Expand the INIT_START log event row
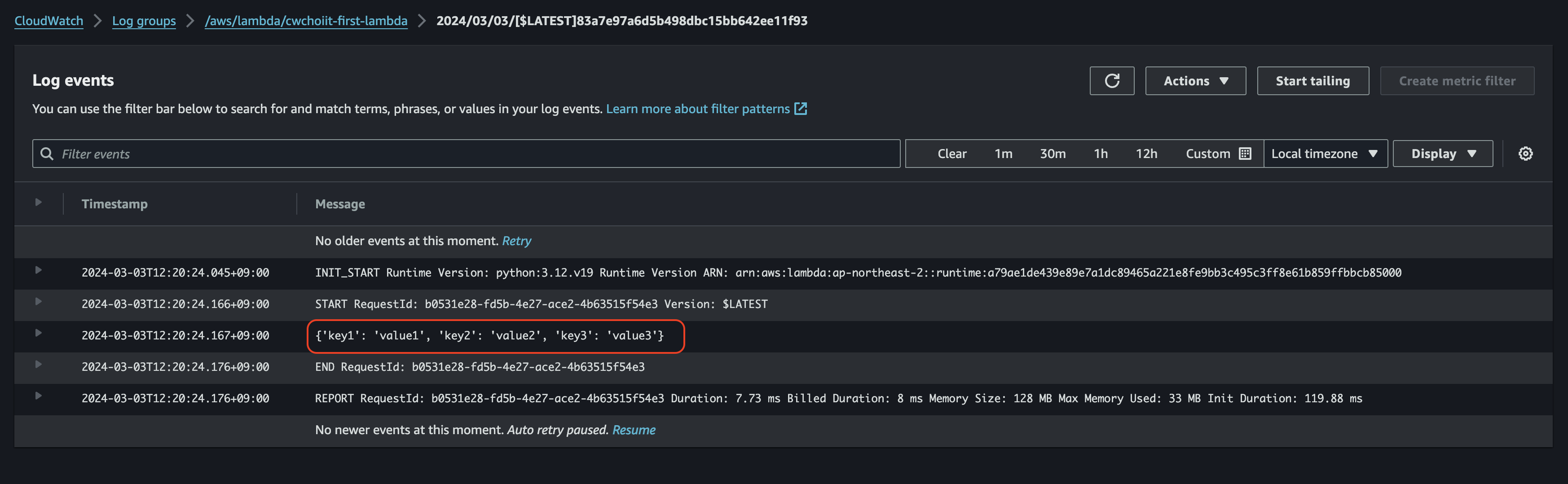The image size is (1568, 484). pyautogui.click(x=38, y=270)
